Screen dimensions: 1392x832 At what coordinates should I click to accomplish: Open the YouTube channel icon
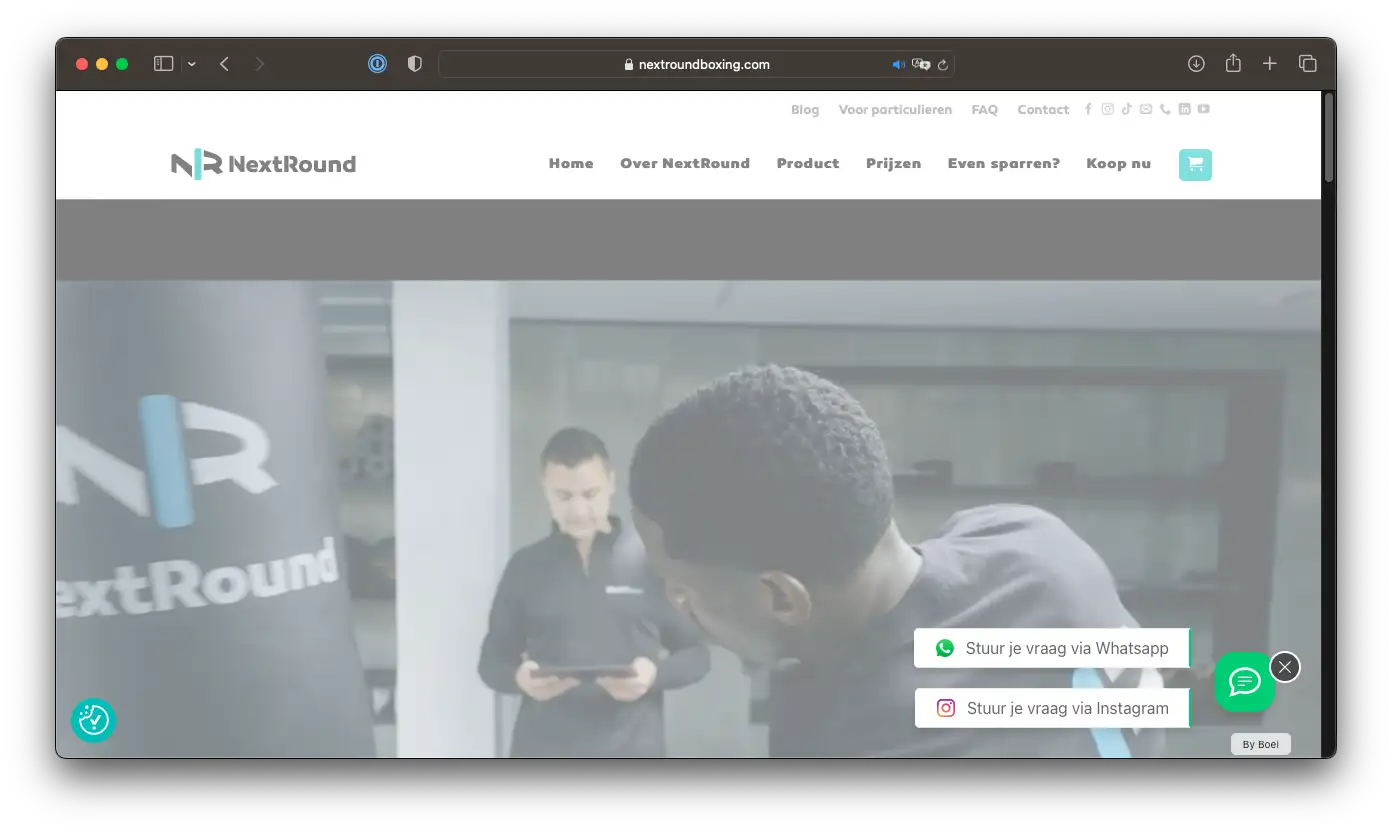click(x=1203, y=109)
